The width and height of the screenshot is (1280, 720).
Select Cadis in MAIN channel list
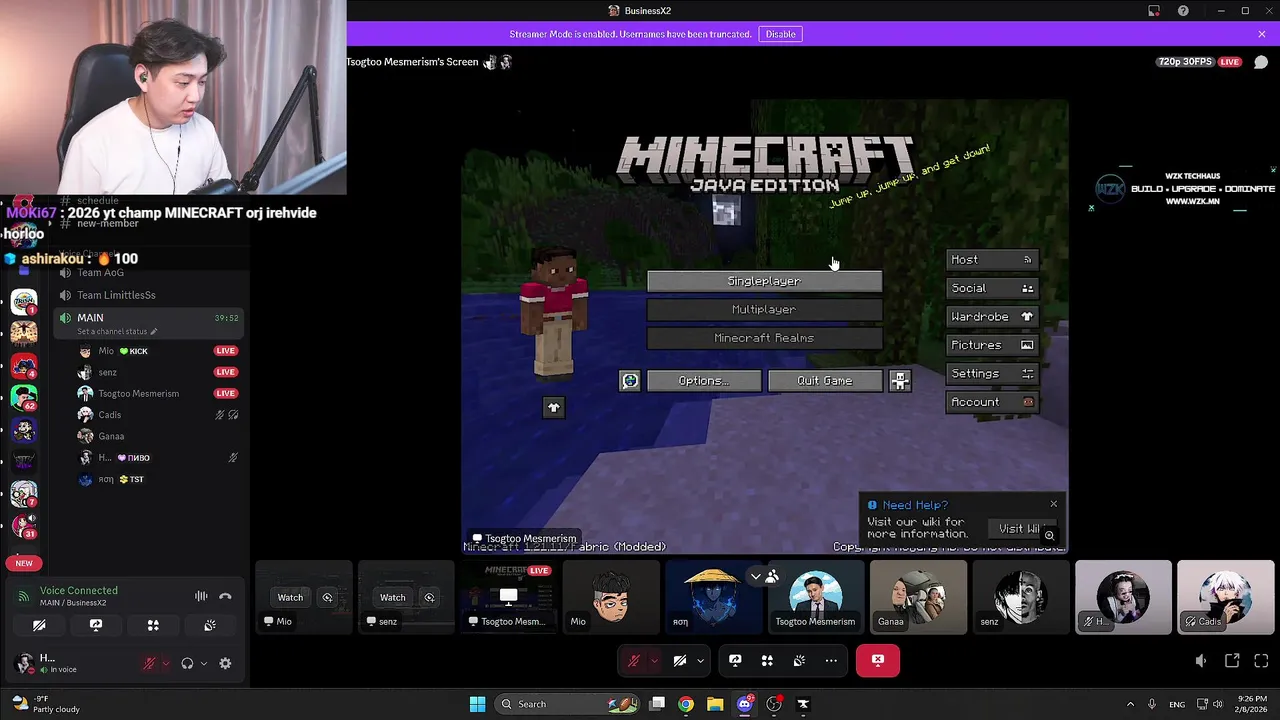(158, 415)
